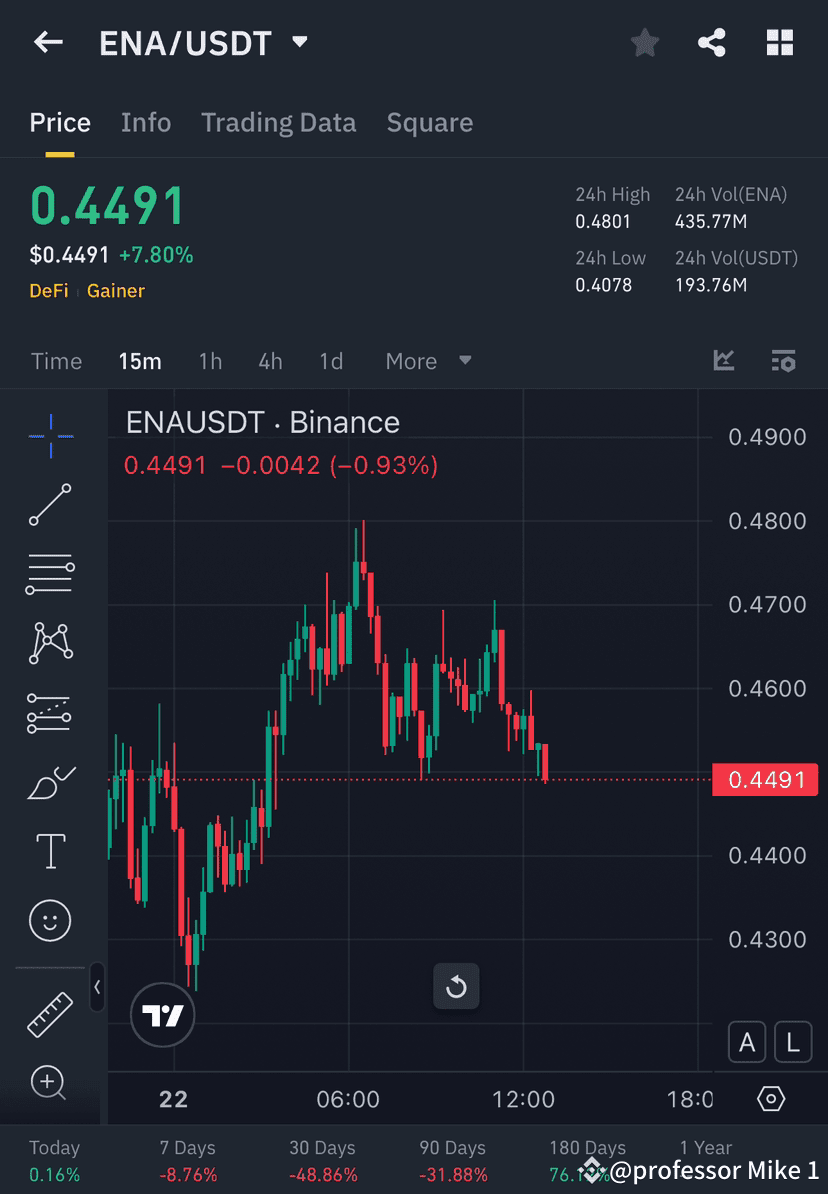The height and width of the screenshot is (1194, 828).
Task: Select the ruler measure tool
Action: [x=50, y=1013]
